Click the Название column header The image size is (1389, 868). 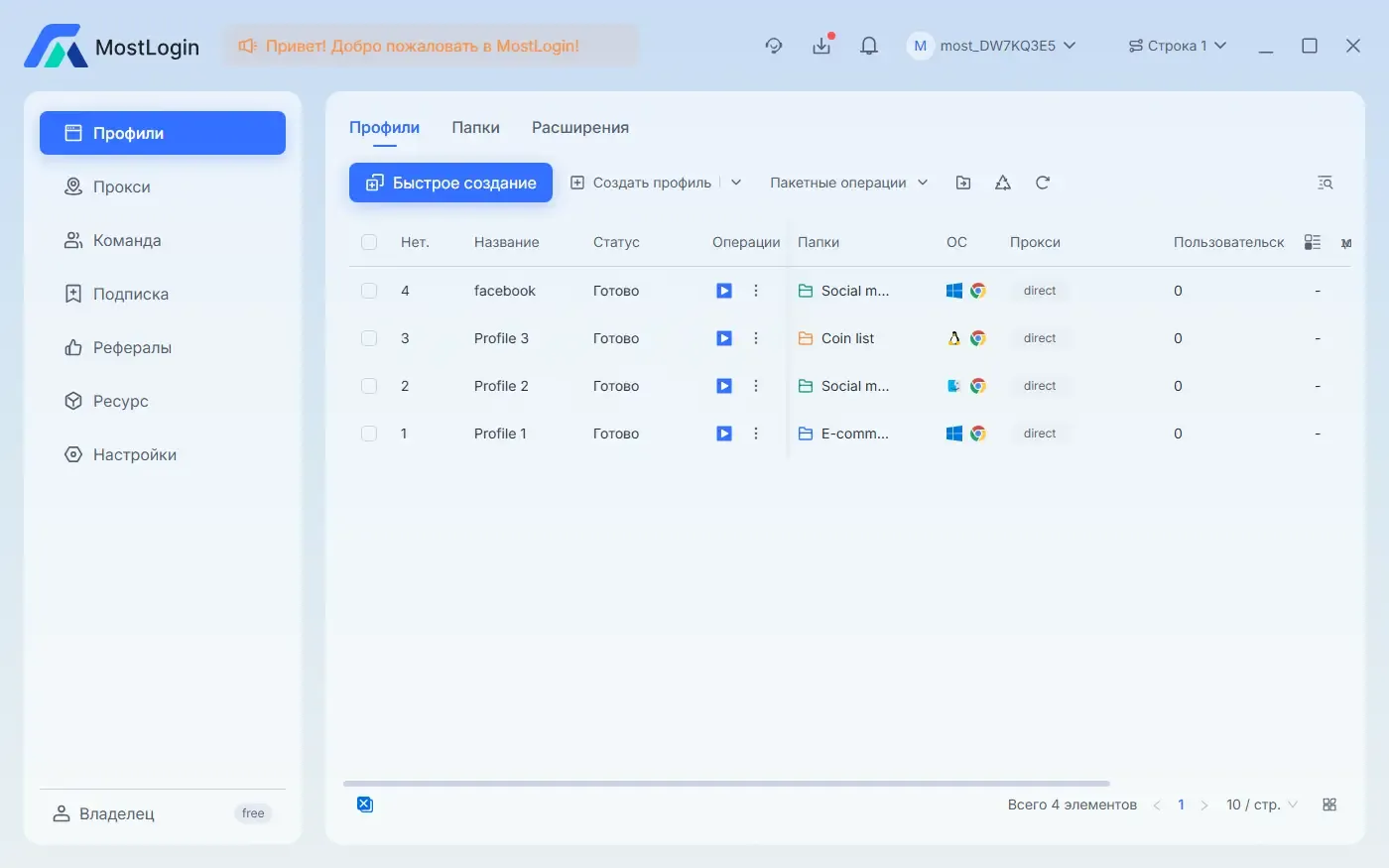tap(507, 242)
